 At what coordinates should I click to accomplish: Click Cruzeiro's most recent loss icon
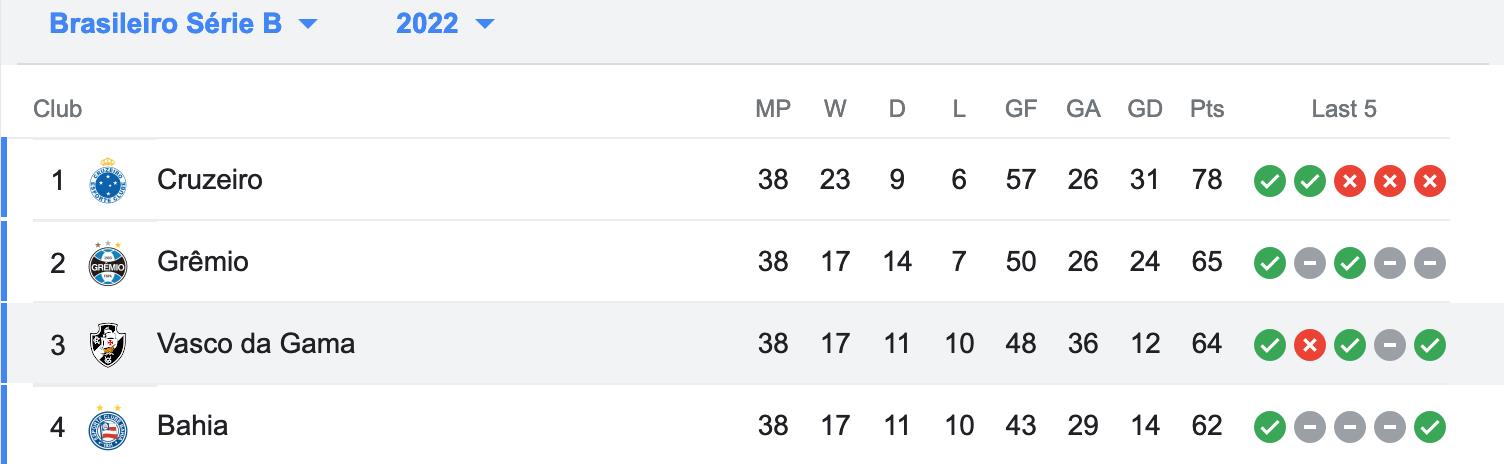(1430, 181)
